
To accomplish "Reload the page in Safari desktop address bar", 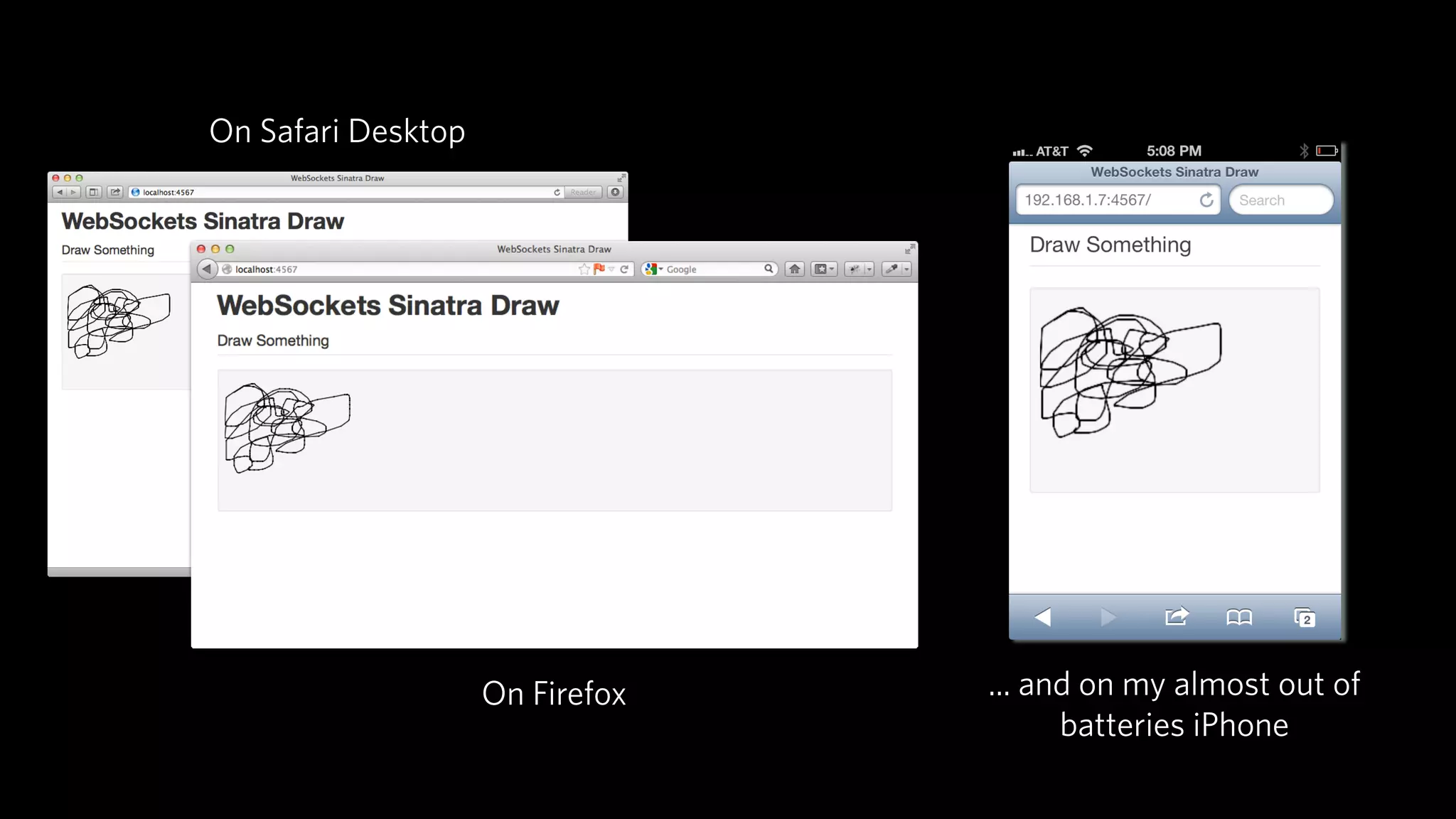I will tap(557, 192).
